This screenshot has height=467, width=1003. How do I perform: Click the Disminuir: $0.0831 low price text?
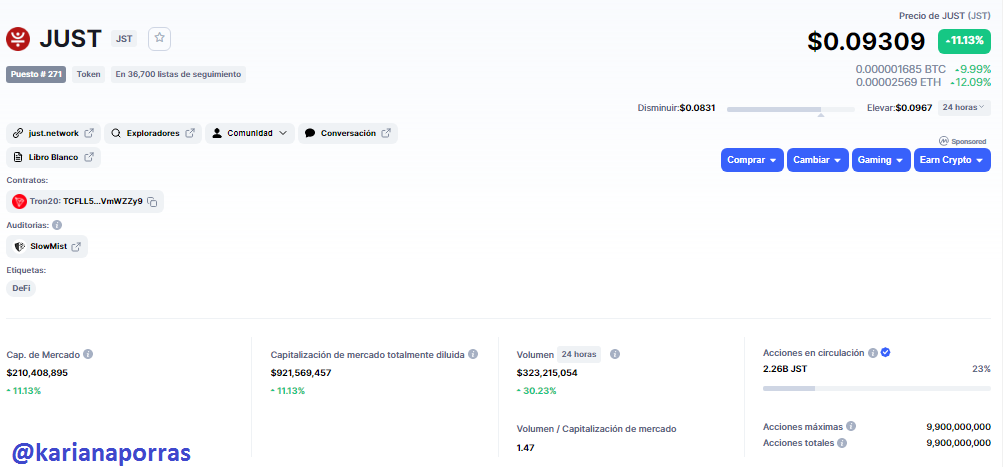[677, 108]
